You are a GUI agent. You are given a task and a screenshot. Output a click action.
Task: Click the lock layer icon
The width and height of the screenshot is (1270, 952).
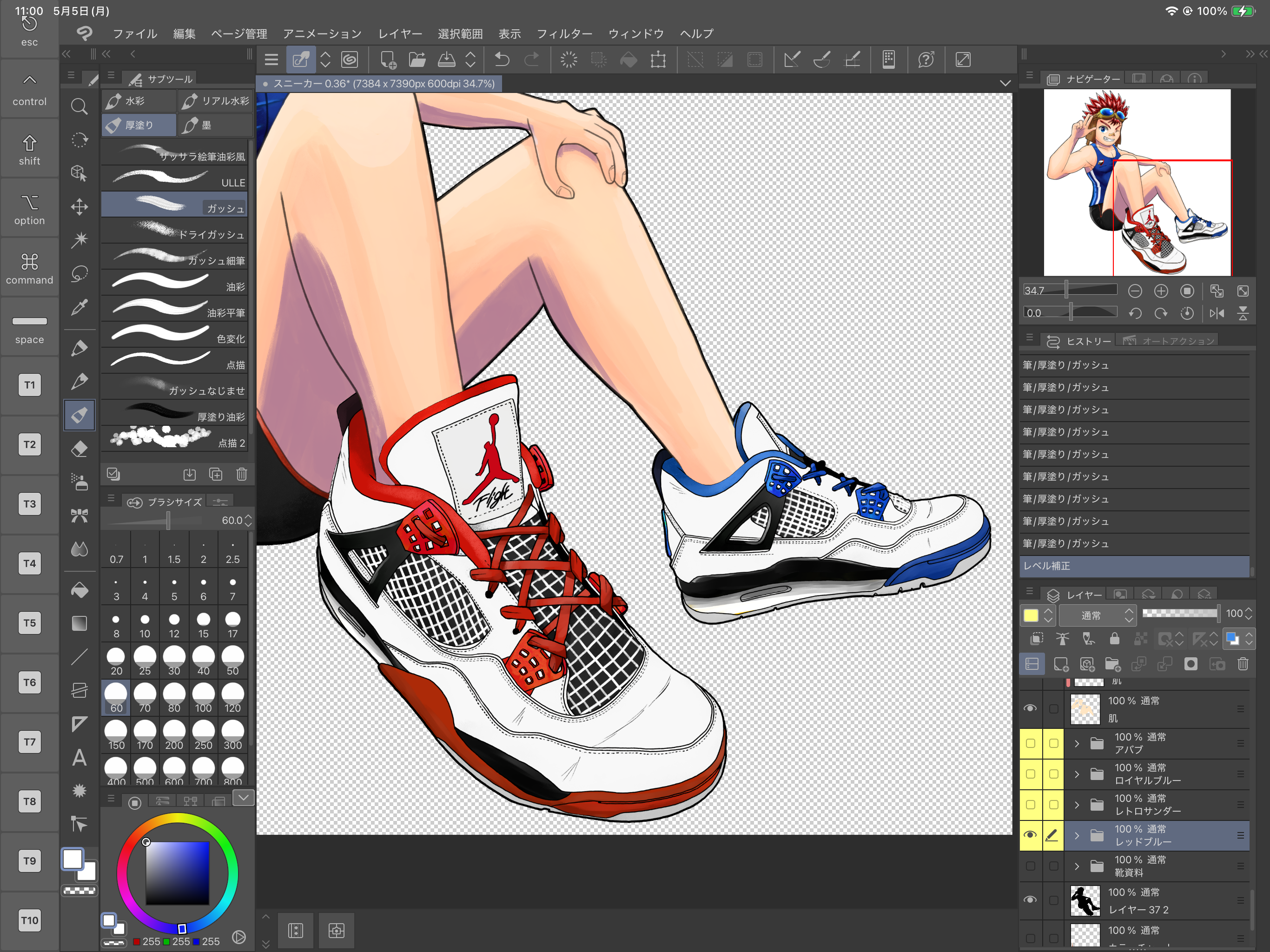click(1114, 639)
